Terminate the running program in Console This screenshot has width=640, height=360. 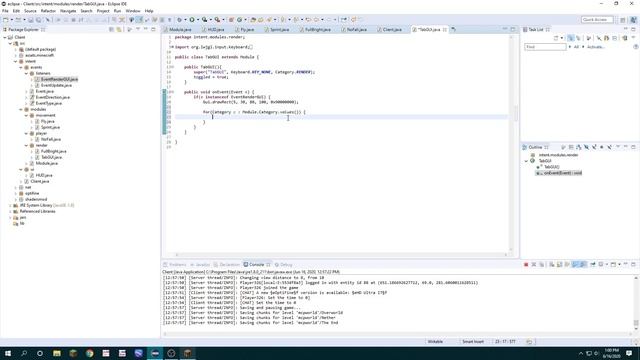click(526, 264)
